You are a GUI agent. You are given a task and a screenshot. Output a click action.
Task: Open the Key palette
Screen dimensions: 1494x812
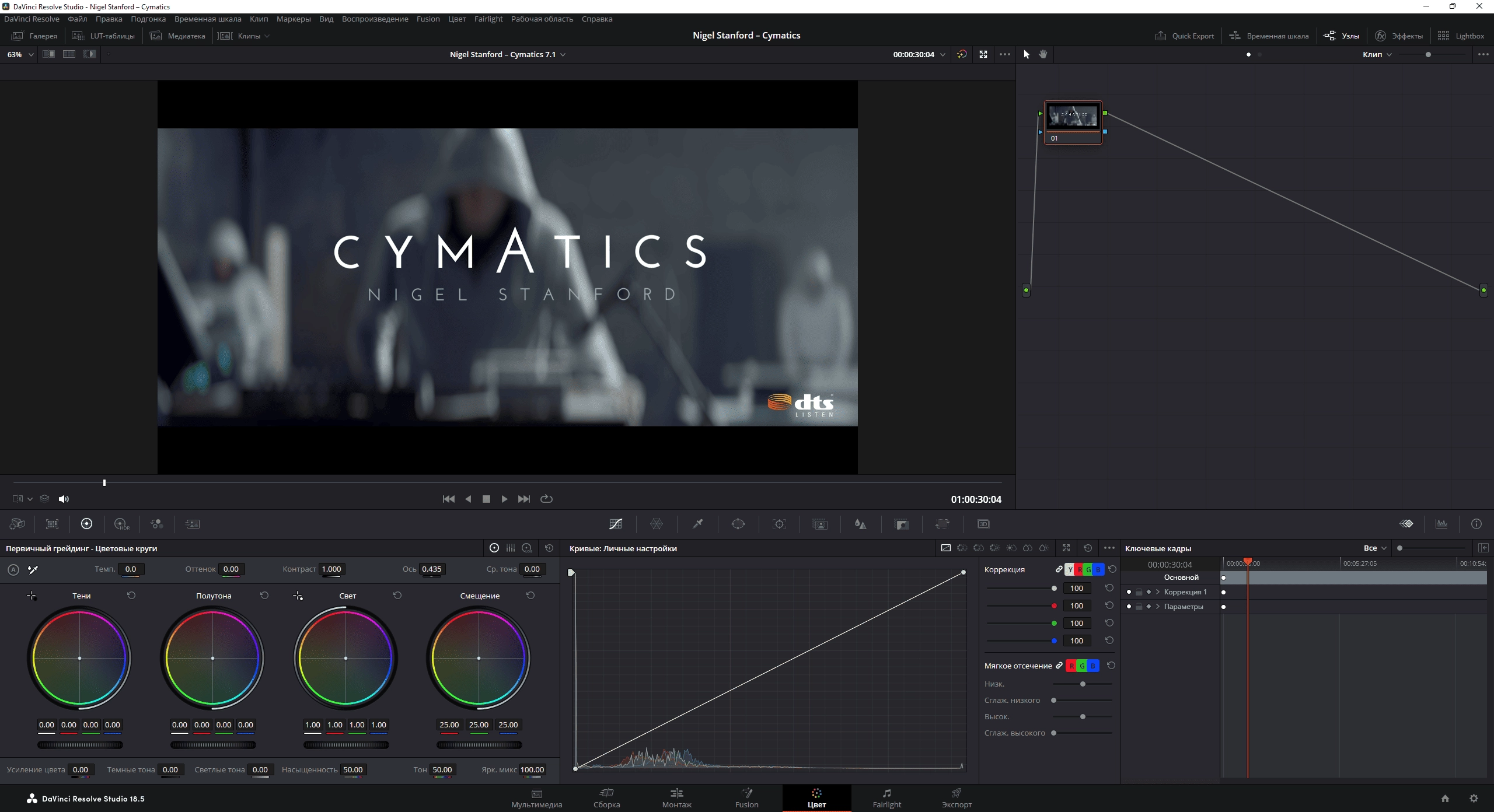(x=902, y=524)
